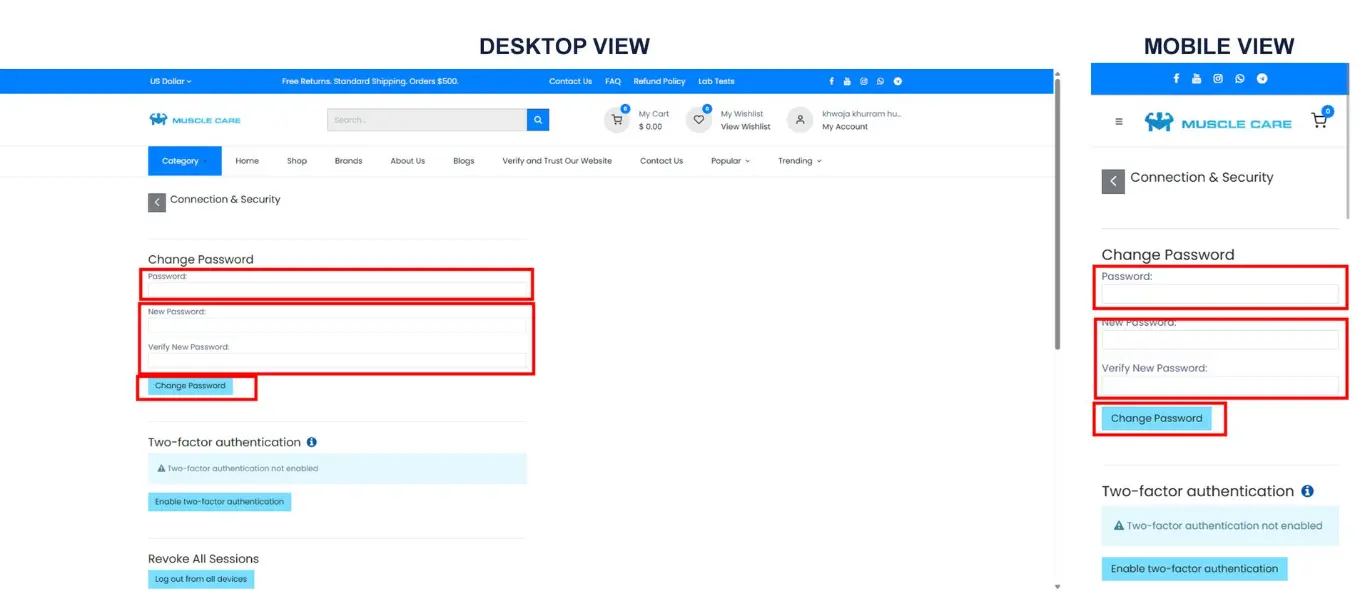Screen dimensions: 1370x591
Task: Open the Brands menu item
Action: pos(348,161)
